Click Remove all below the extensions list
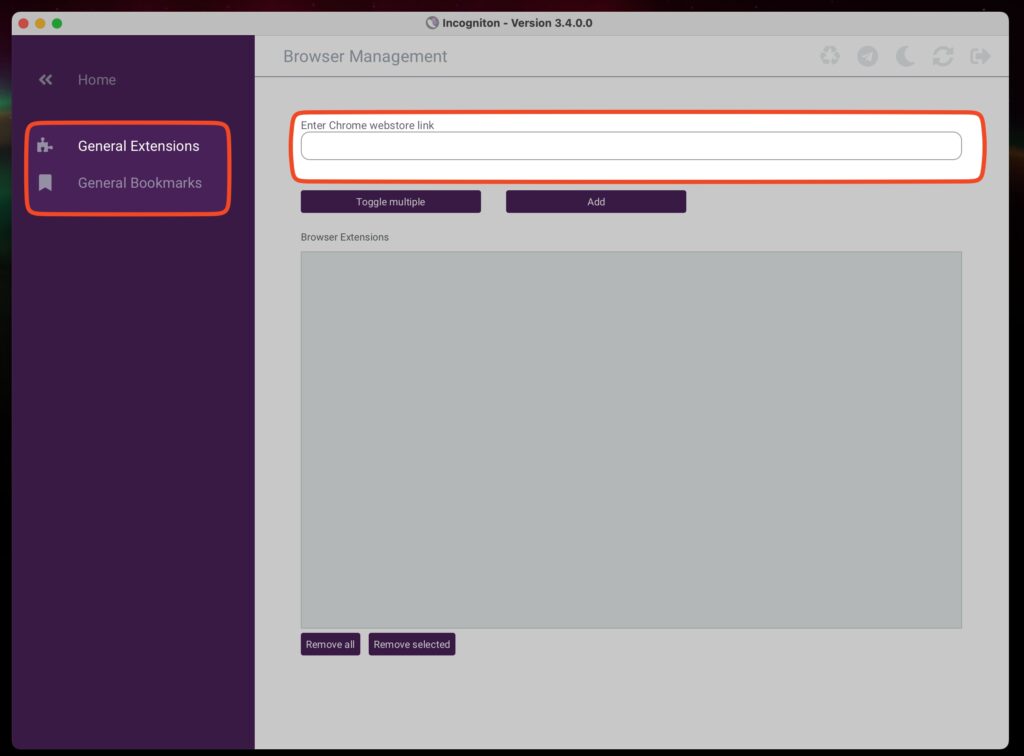 pos(329,644)
